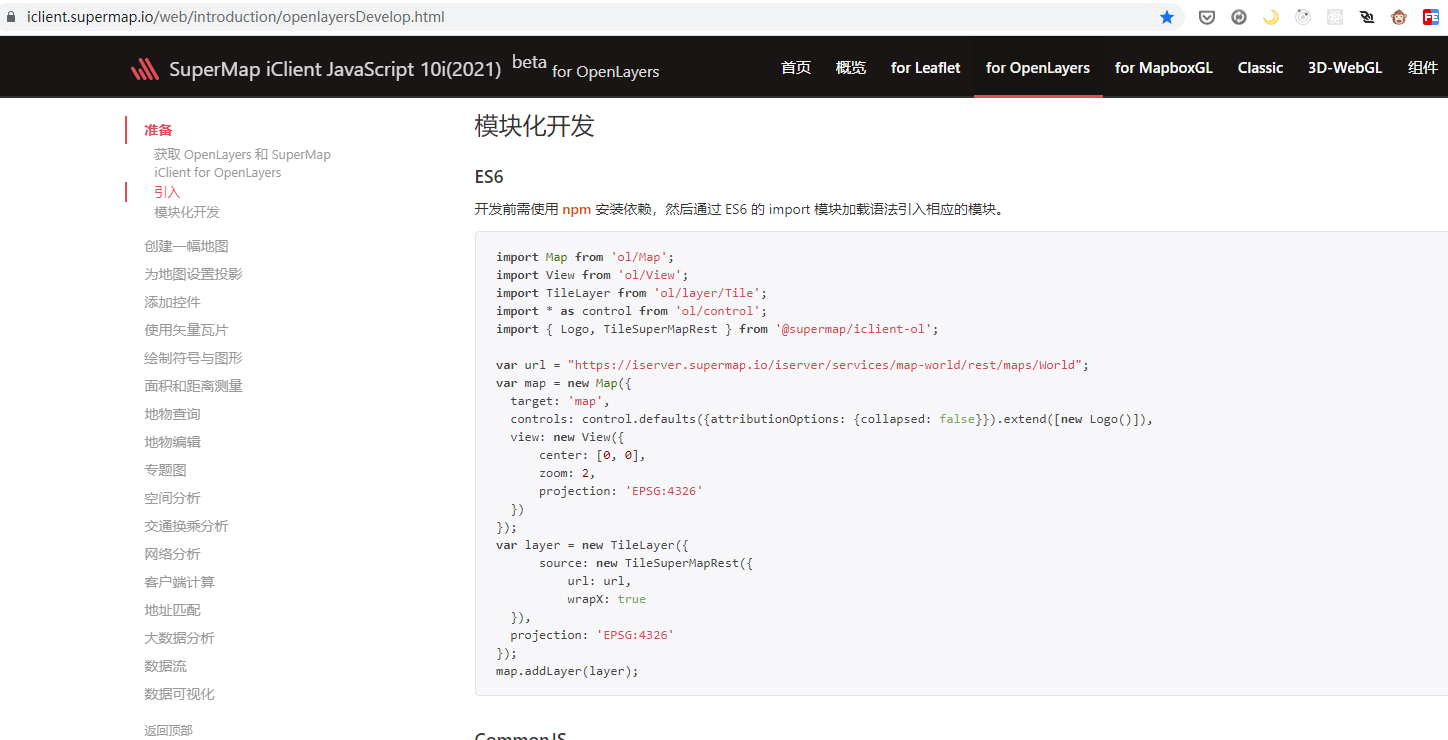Click the zoom: 2, code line

567,473
